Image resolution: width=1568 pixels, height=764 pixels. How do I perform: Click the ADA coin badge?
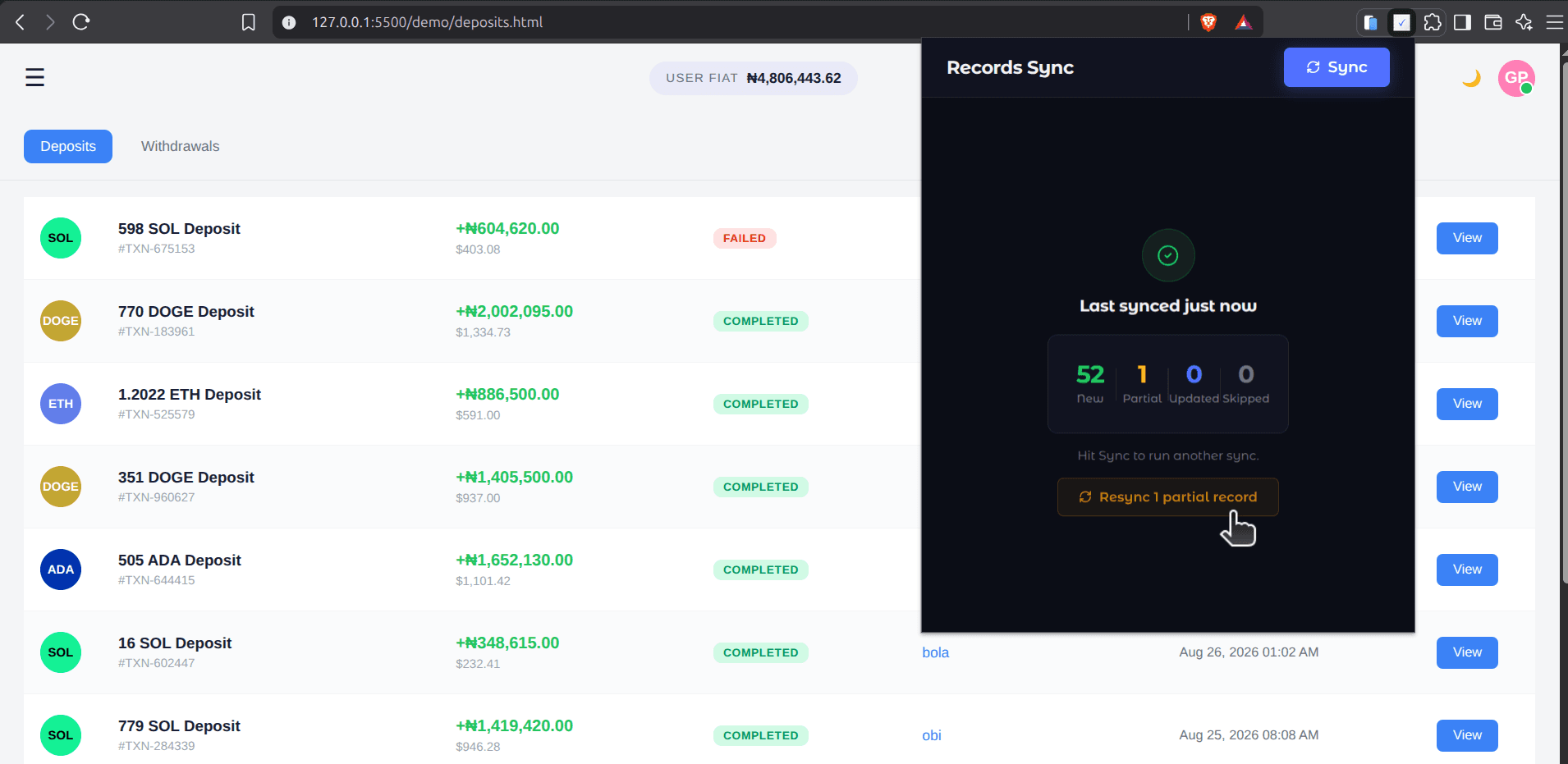coord(61,570)
